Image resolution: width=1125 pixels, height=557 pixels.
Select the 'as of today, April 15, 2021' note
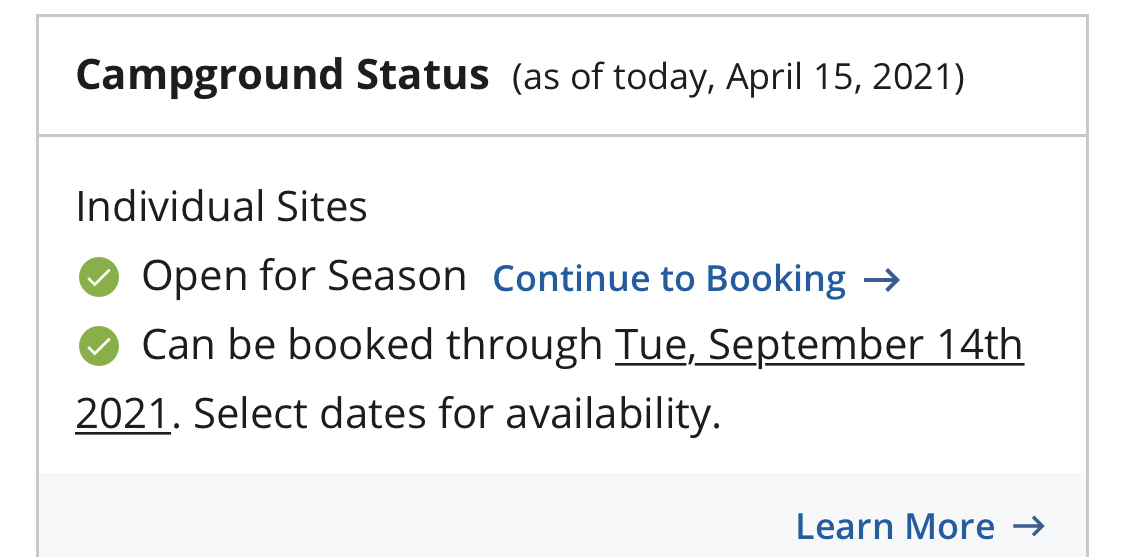click(738, 77)
